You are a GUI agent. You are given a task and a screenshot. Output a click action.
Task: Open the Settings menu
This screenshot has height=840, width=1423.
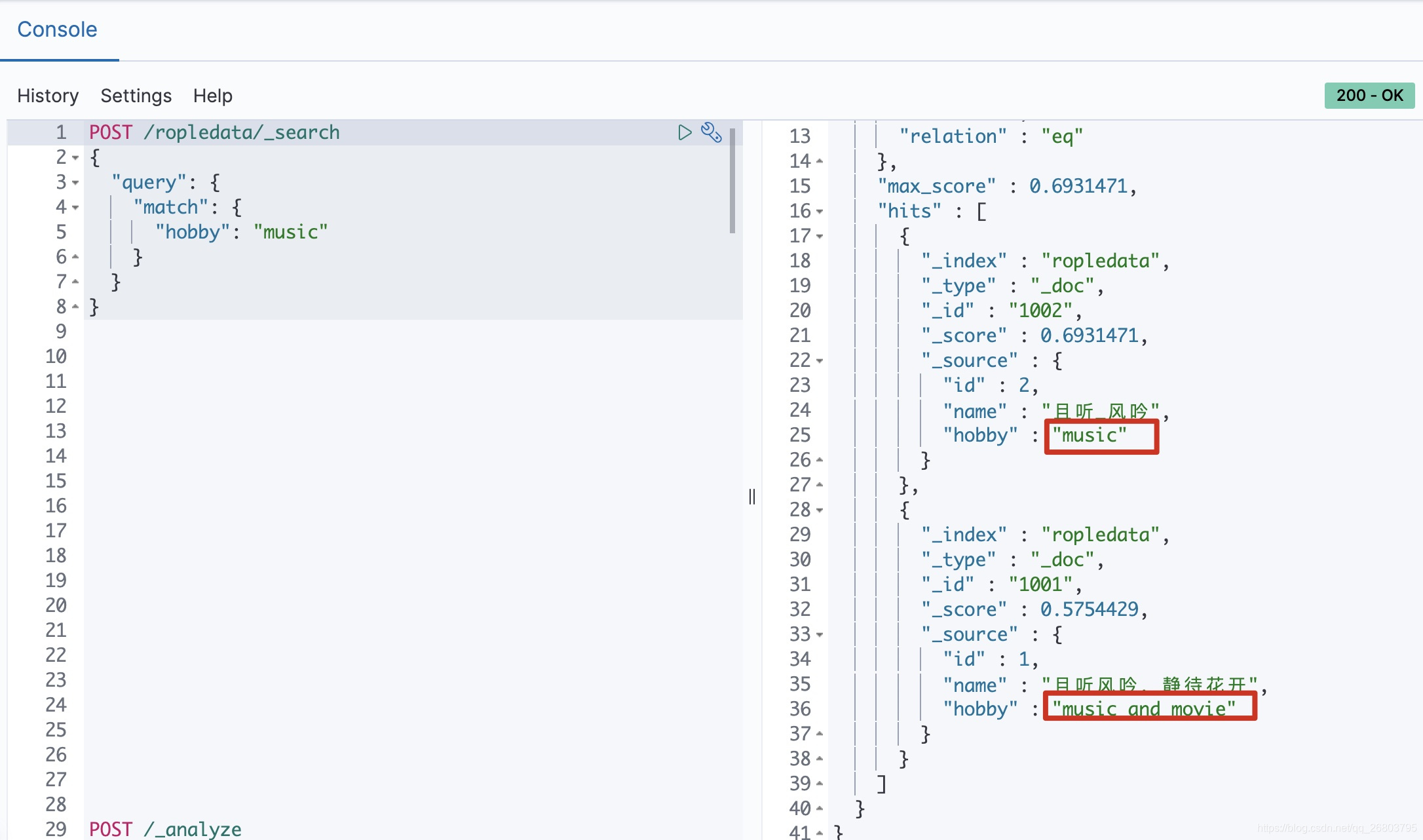[x=136, y=96]
